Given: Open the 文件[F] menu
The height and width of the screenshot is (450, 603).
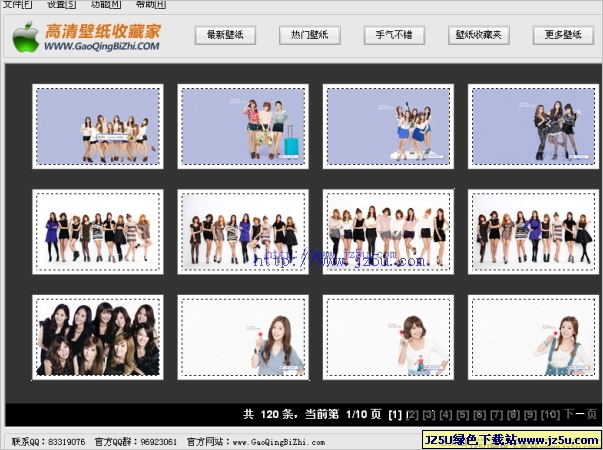Looking at the screenshot, I should [x=18, y=4].
